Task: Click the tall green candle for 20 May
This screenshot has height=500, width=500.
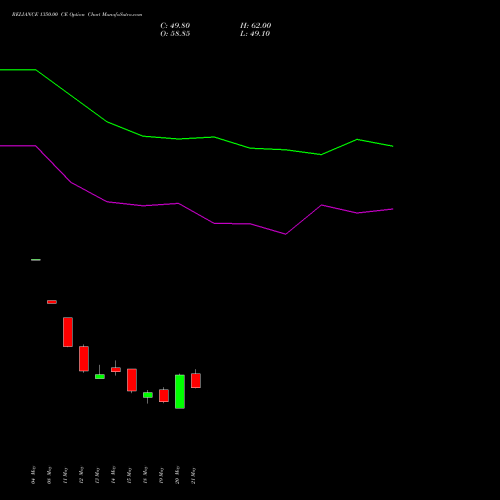Action: coord(180,392)
